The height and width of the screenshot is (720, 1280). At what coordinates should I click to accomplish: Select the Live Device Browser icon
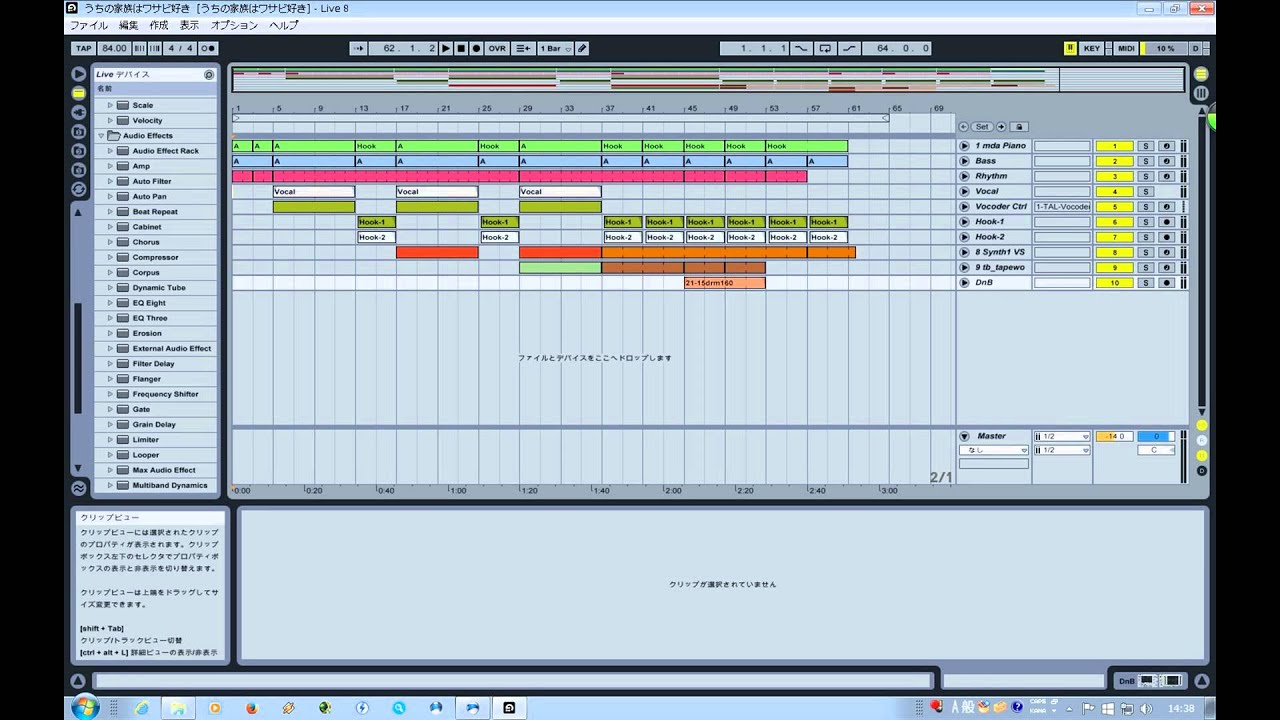[x=78, y=93]
